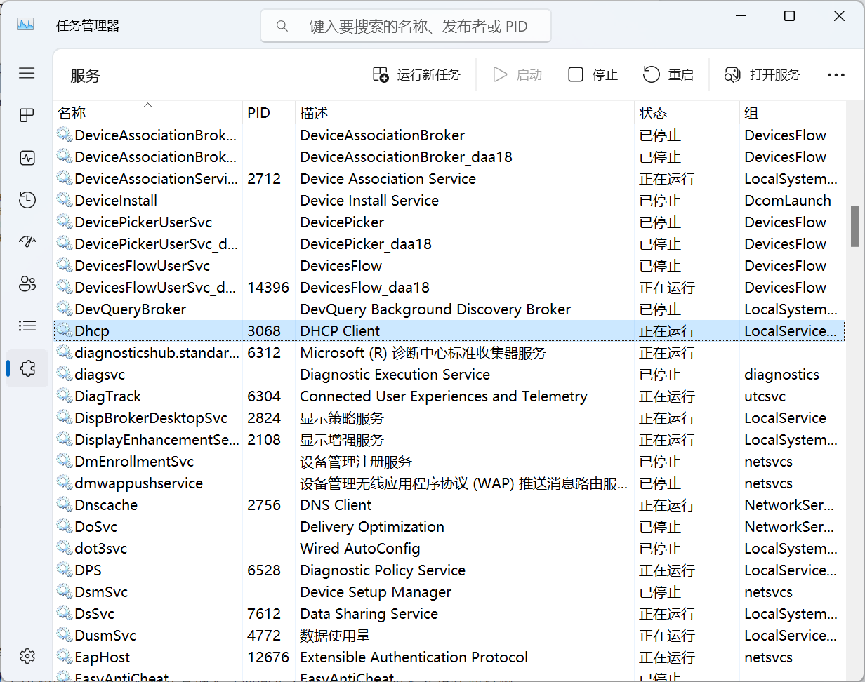Toggle sort order on 名称 column

click(71, 112)
